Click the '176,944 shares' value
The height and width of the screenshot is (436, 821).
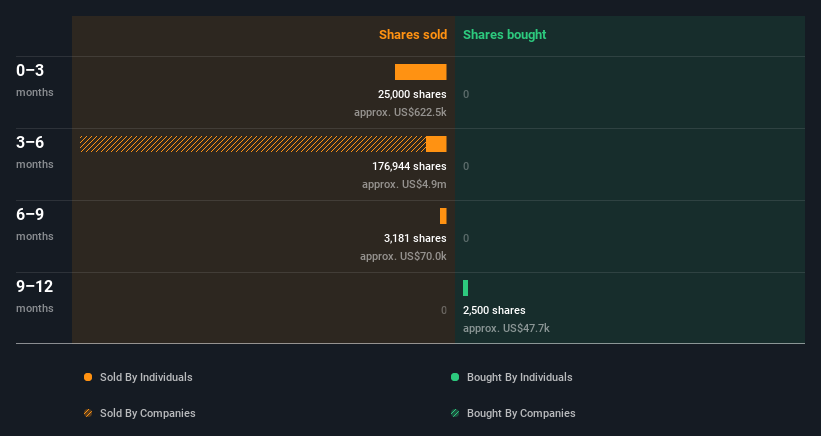[x=409, y=166]
